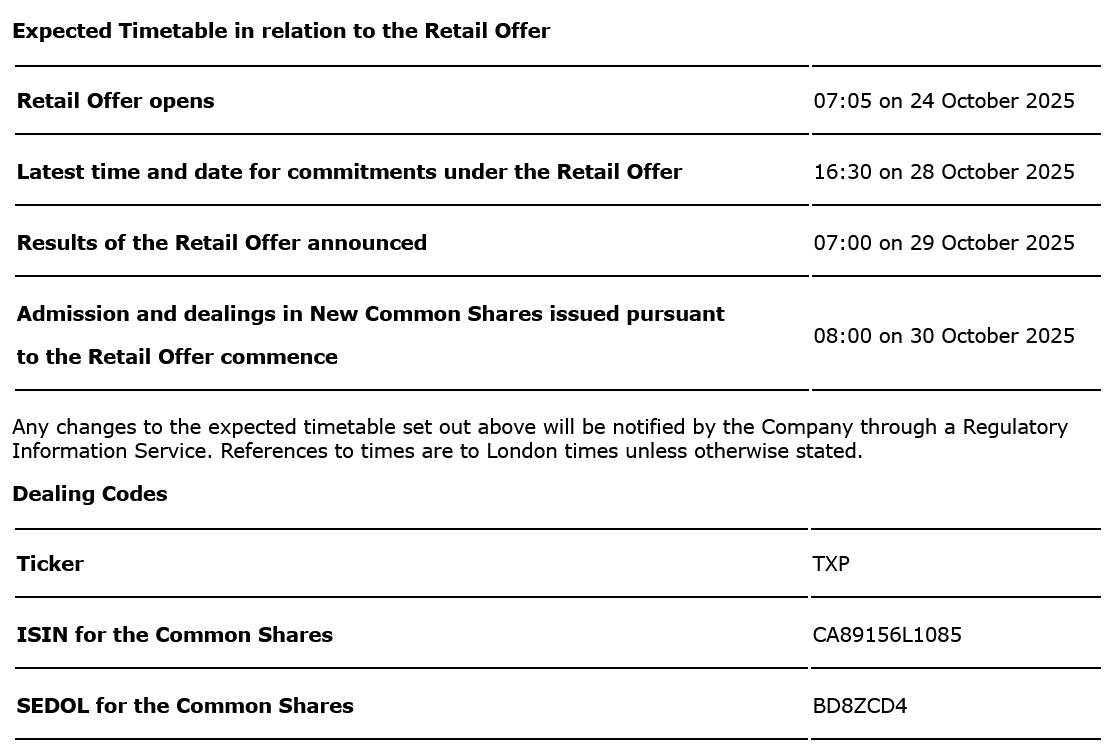Select the SEDOL code 'BD8ZCD4'
The height and width of the screenshot is (748, 1120).
[860, 706]
